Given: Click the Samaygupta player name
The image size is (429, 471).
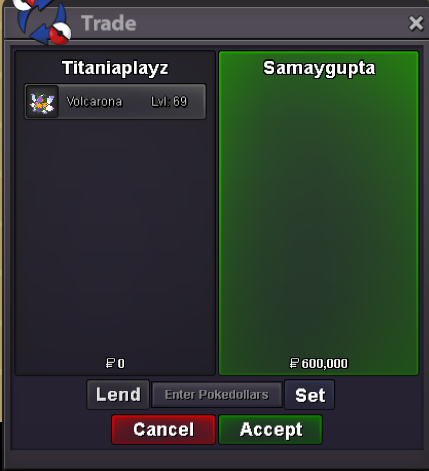Looking at the screenshot, I should [x=319, y=68].
